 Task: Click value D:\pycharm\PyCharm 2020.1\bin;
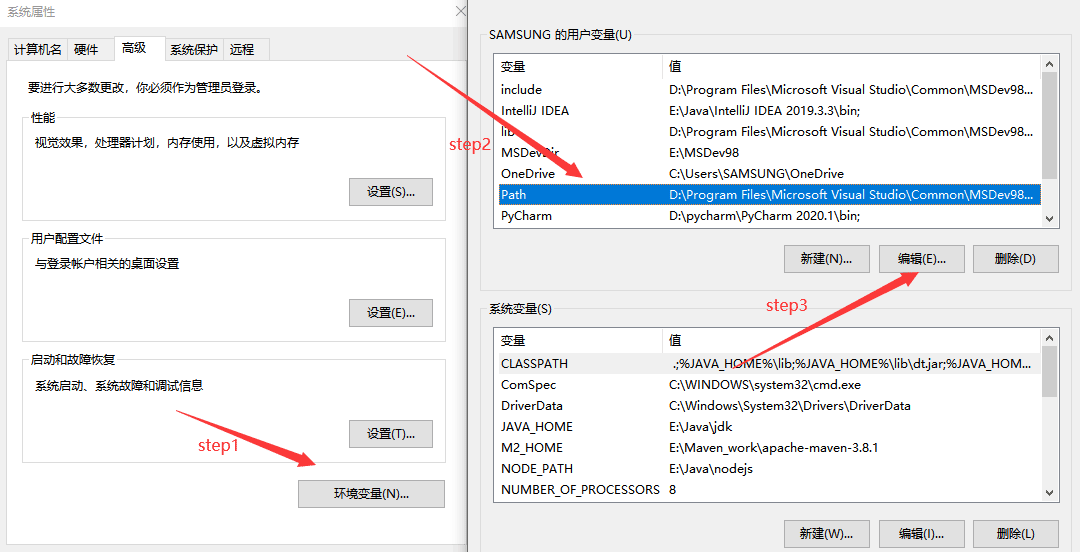765,216
